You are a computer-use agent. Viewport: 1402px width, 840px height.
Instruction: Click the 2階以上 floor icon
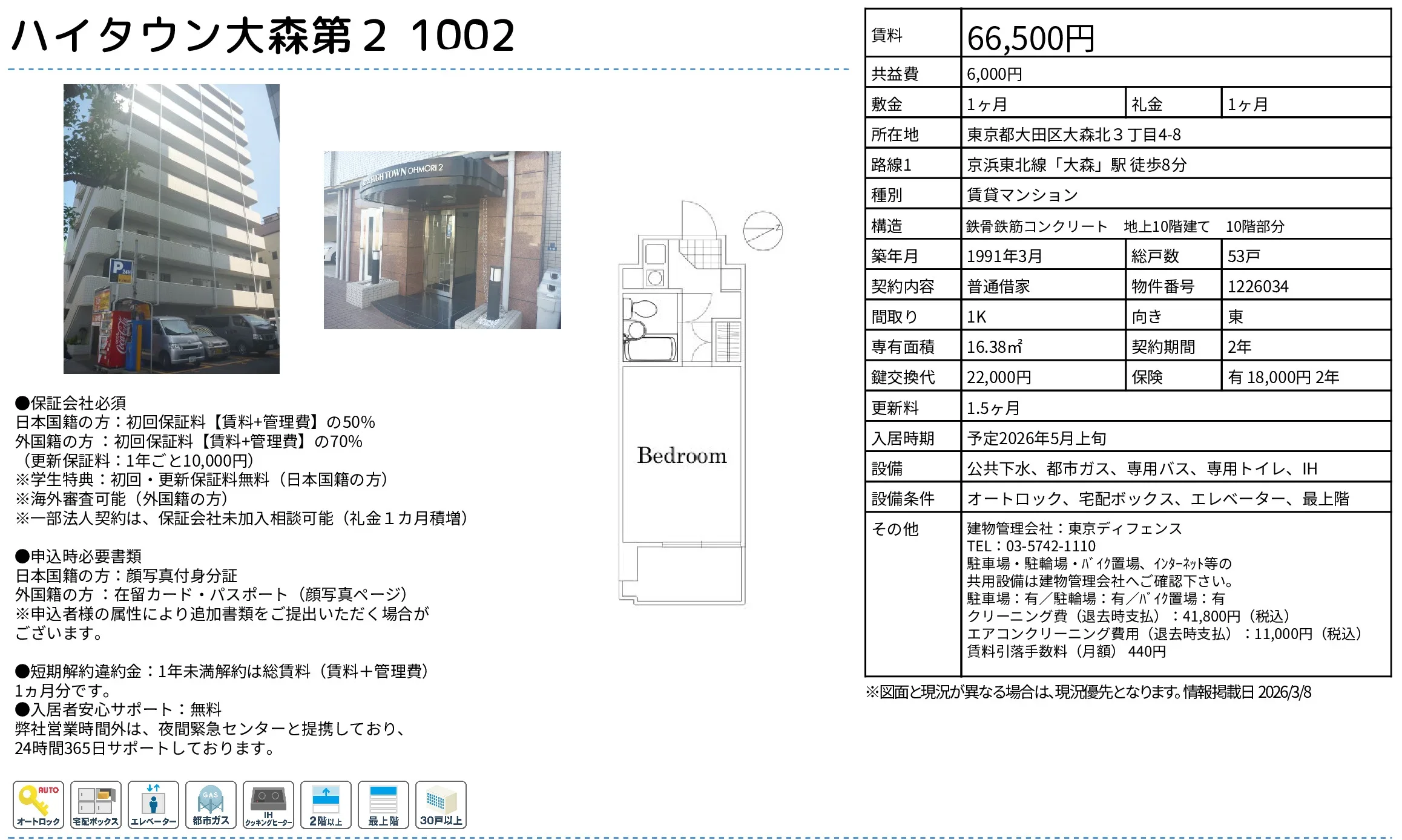click(326, 804)
